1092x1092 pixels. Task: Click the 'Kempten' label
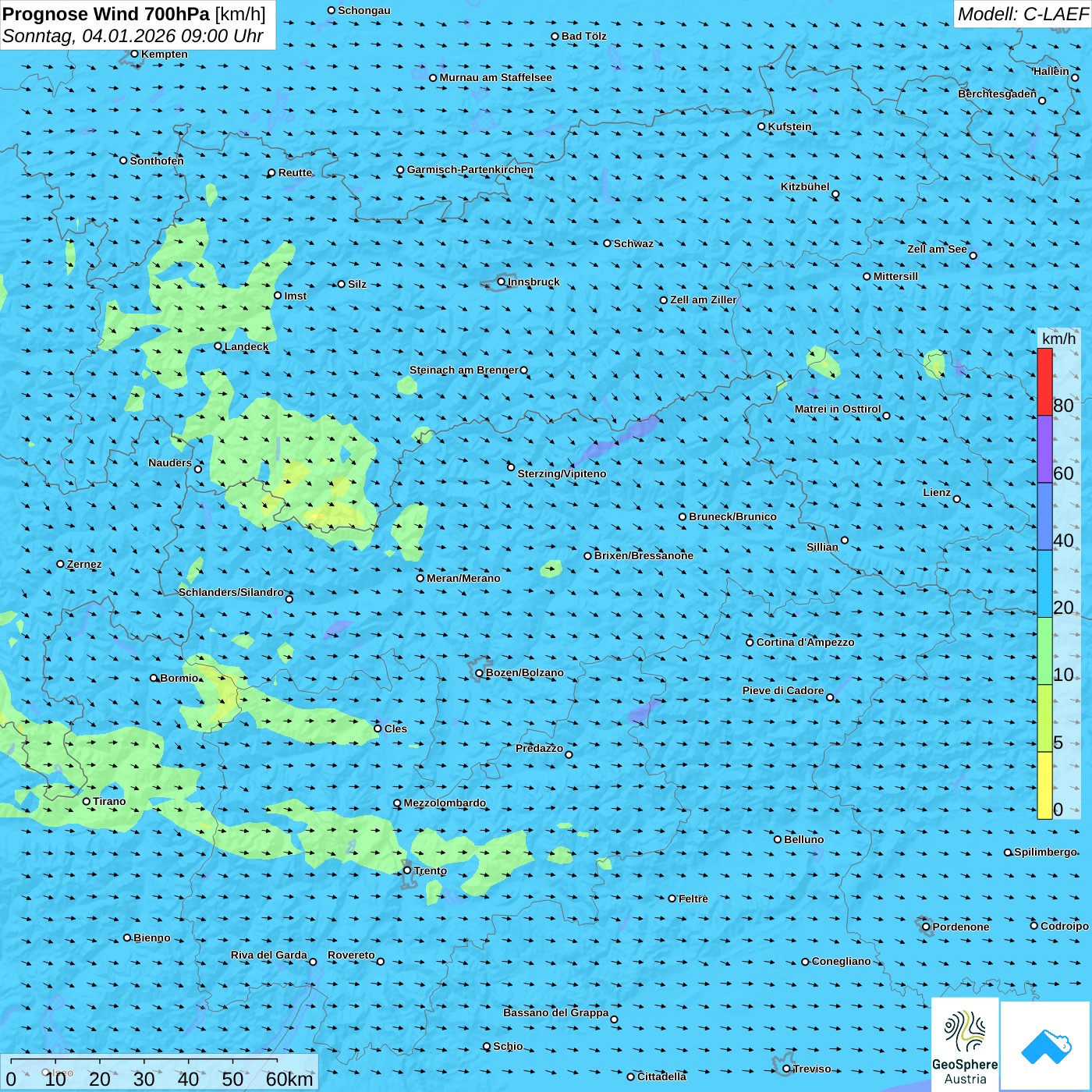165,54
